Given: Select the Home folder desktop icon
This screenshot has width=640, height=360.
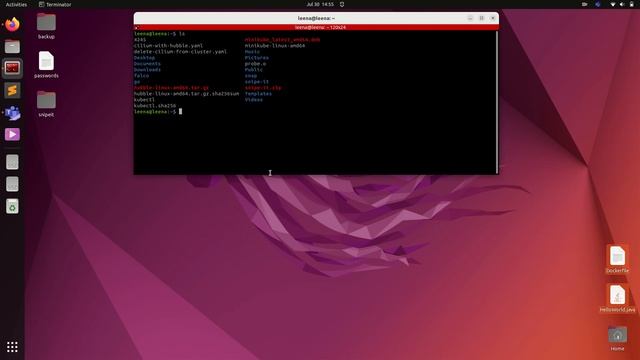Looking at the screenshot, I should pos(617,338).
